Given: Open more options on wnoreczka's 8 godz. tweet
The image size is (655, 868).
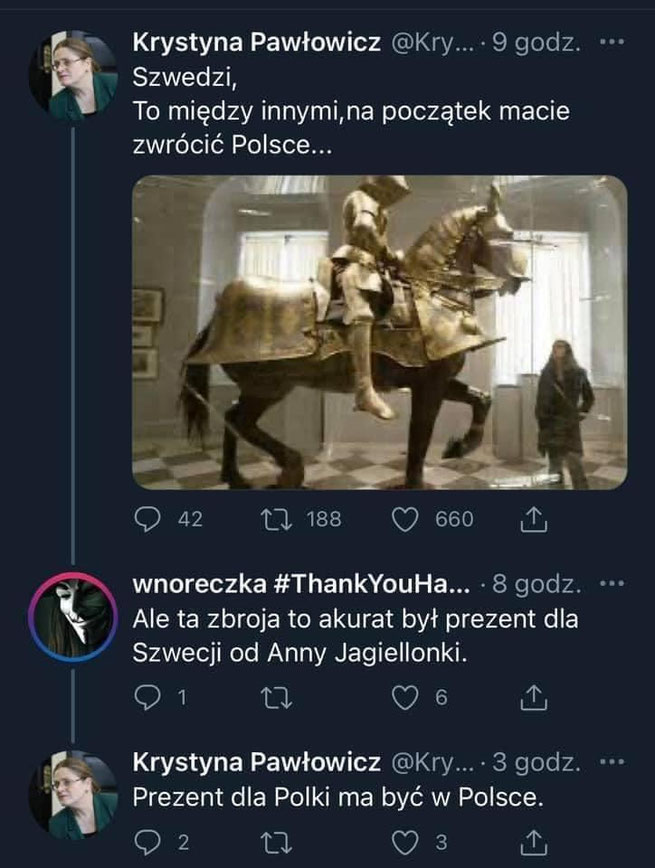Looking at the screenshot, I should pyautogui.click(x=610, y=584).
